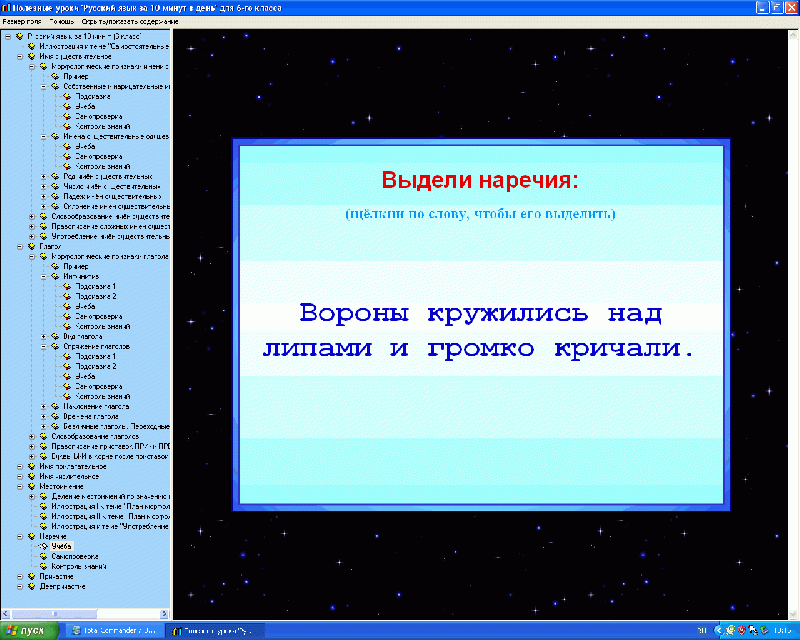This screenshot has height=640, width=800.
Task: Click icon beside 'Время глагола' node
Action: pos(55,416)
